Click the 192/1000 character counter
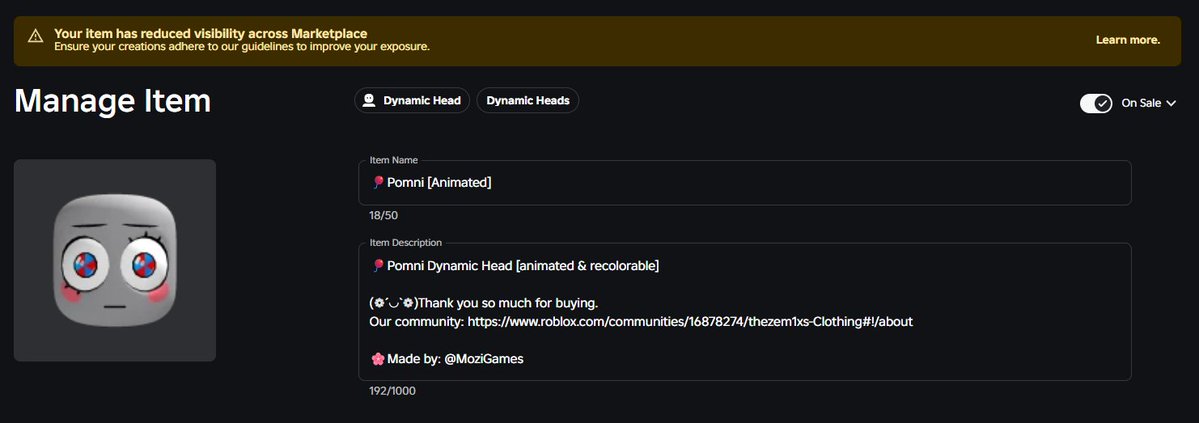Viewport: 1199px width, 423px height. [x=392, y=391]
